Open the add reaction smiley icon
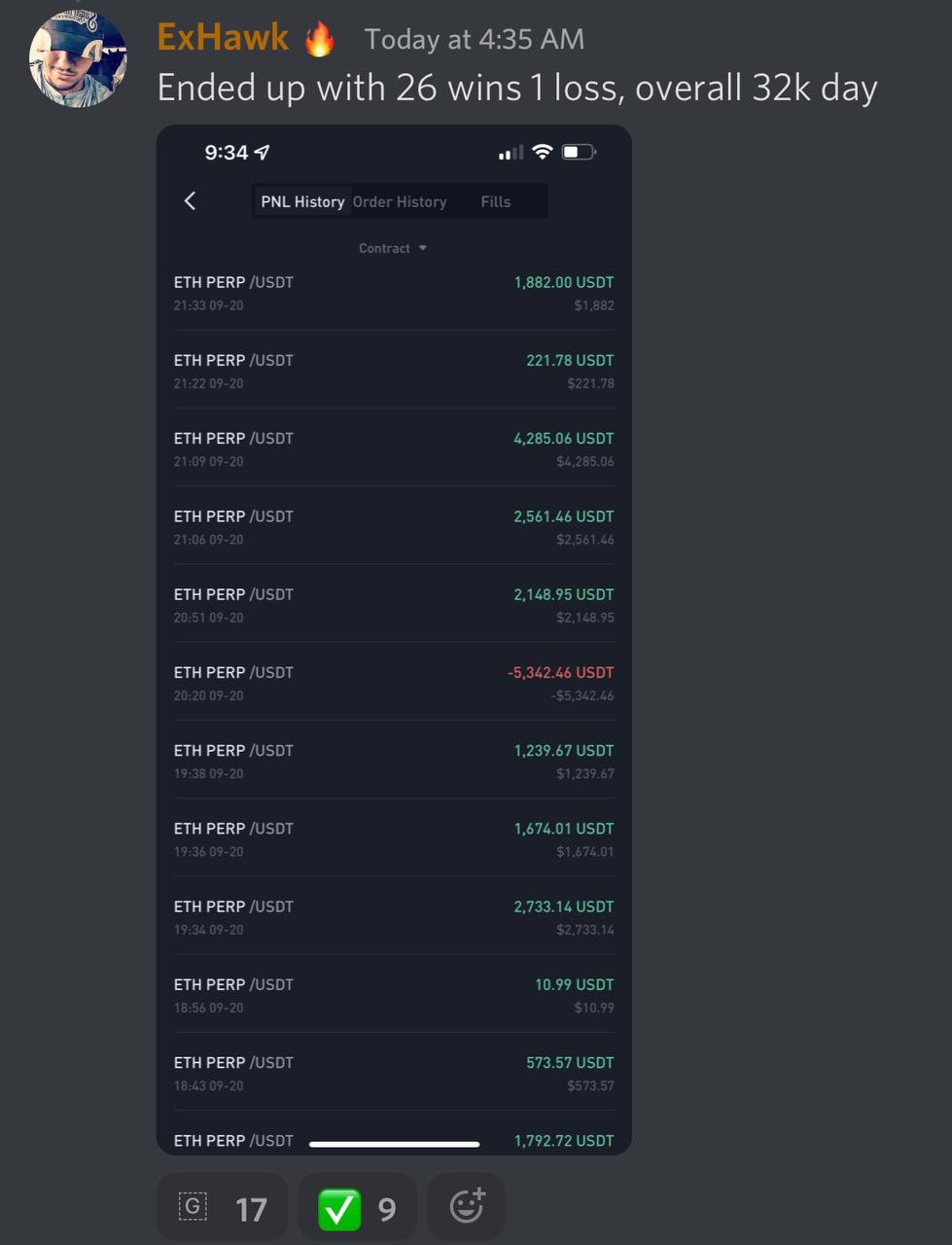 coord(467,1206)
